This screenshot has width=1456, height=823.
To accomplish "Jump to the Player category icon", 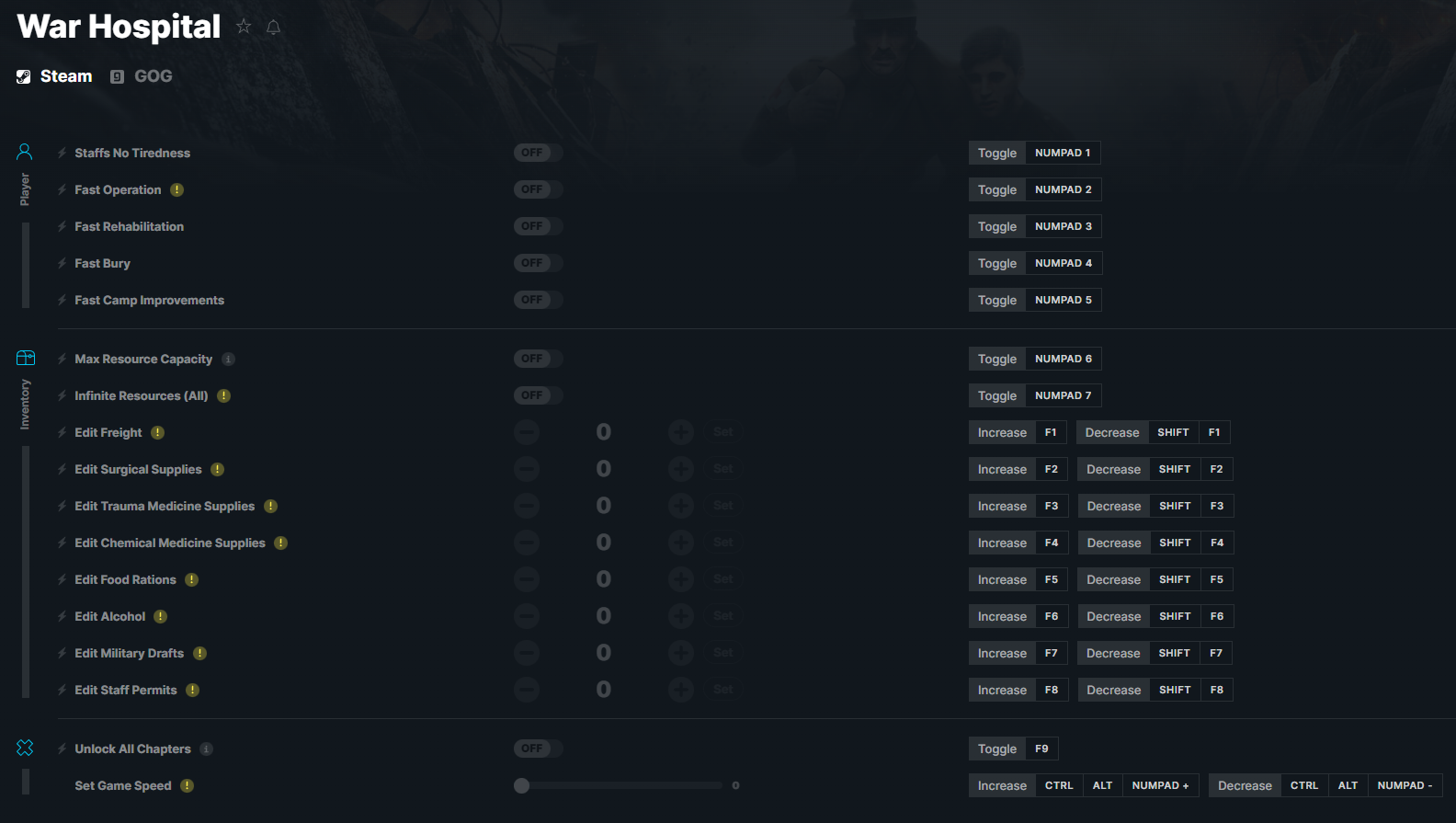I will click(x=25, y=152).
